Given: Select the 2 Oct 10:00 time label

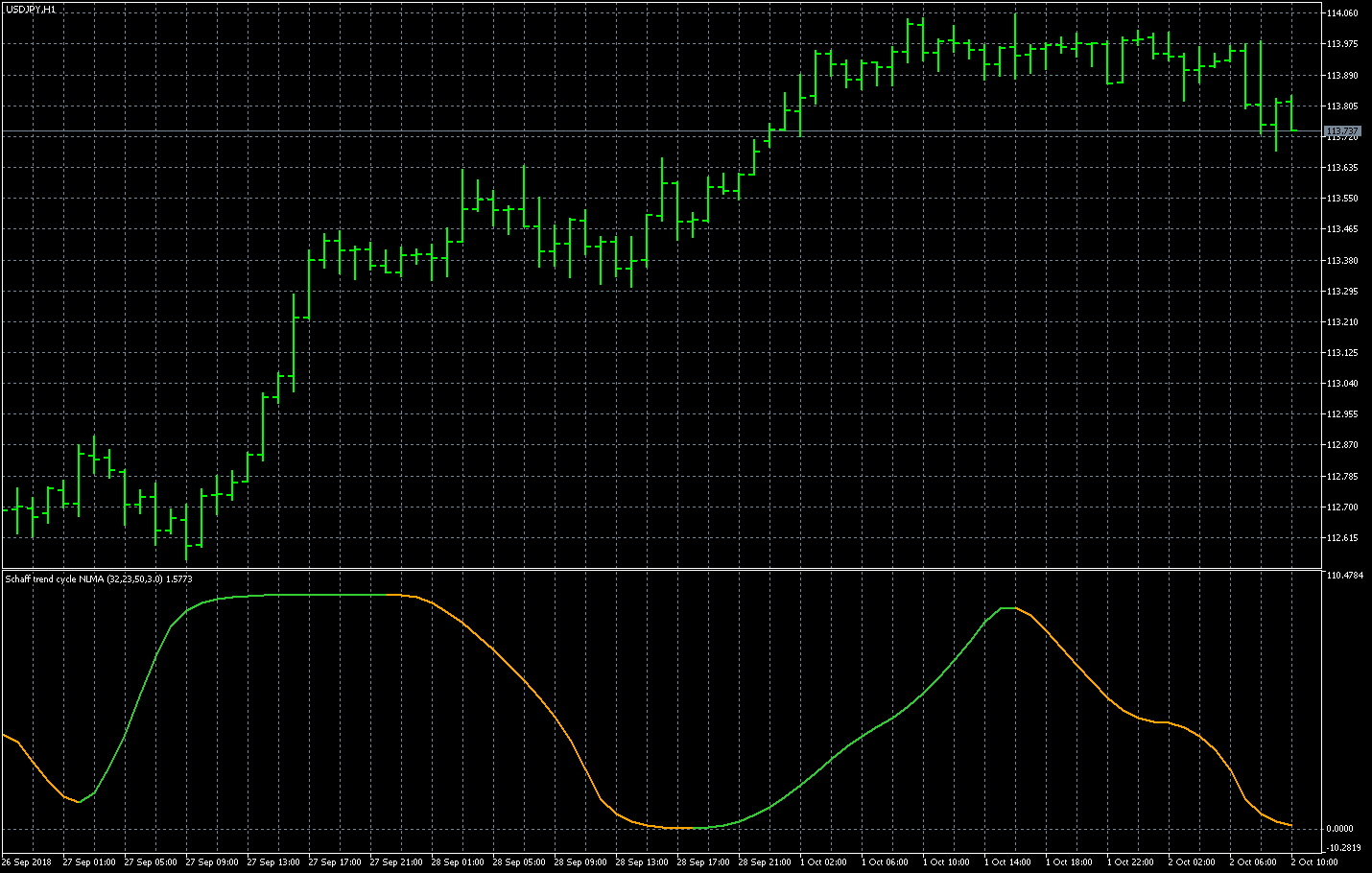Looking at the screenshot, I should pos(1314,862).
